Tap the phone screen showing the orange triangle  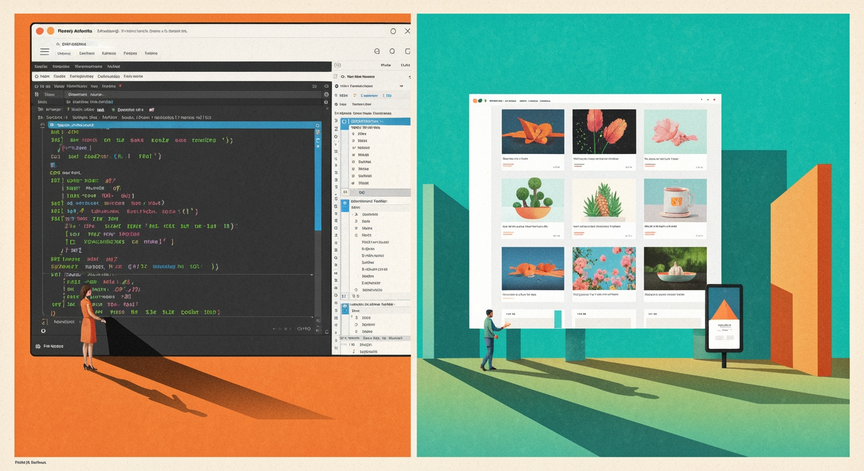pos(724,318)
